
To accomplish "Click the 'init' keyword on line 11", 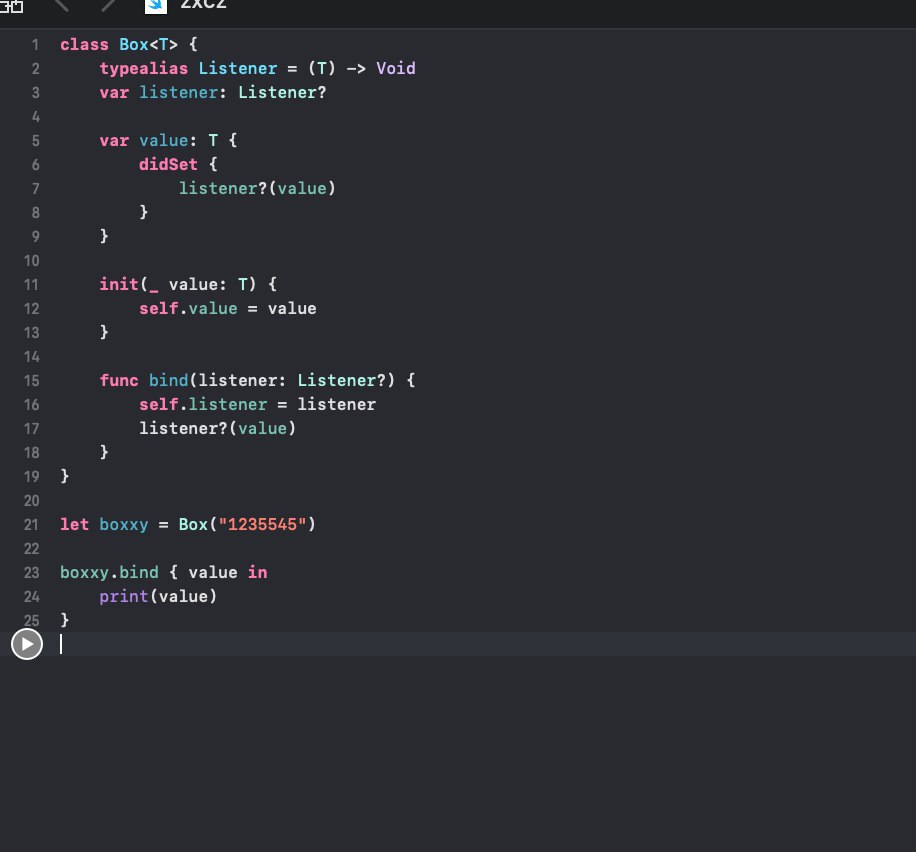I will point(119,284).
